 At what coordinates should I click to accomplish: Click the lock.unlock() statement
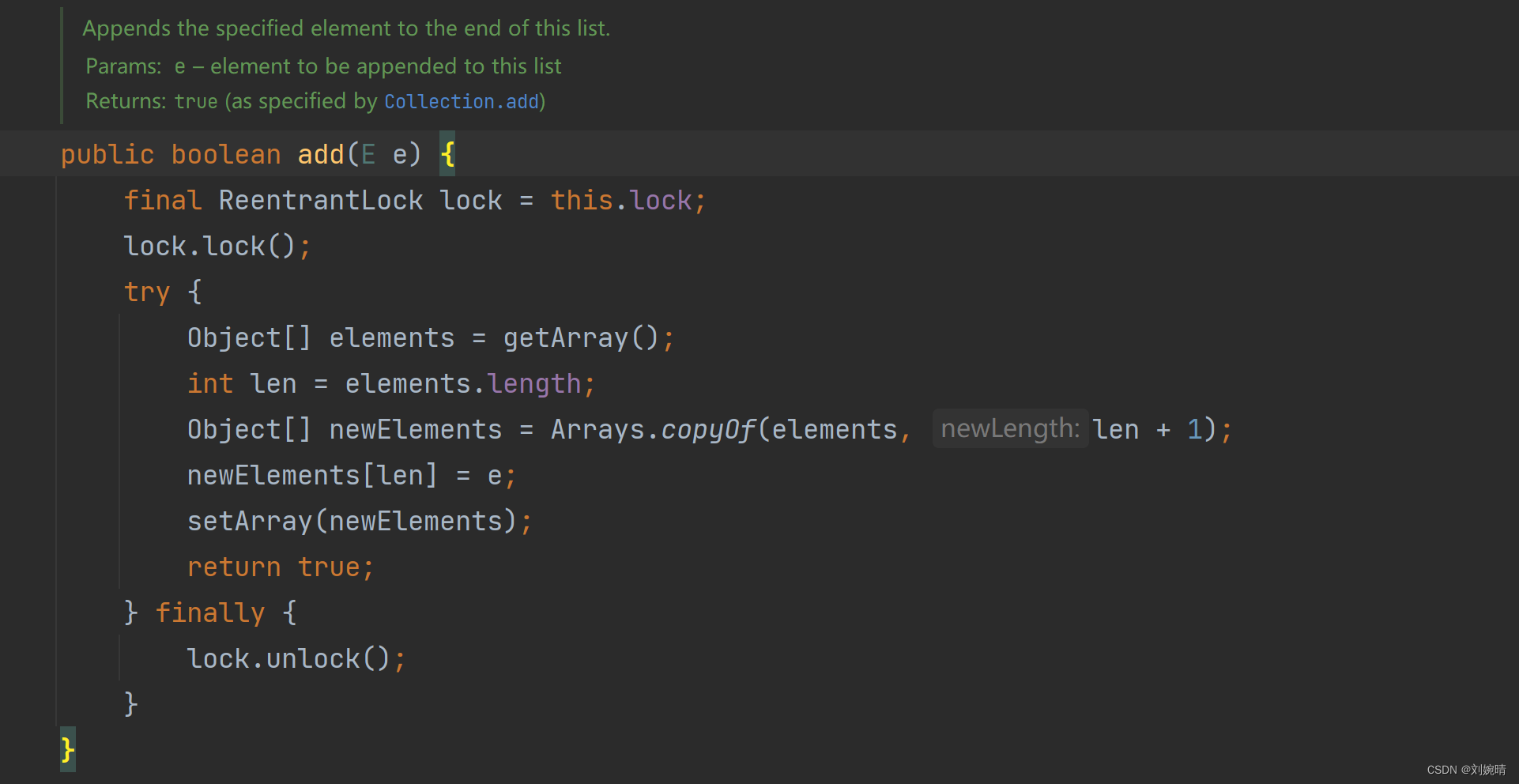[296, 659]
